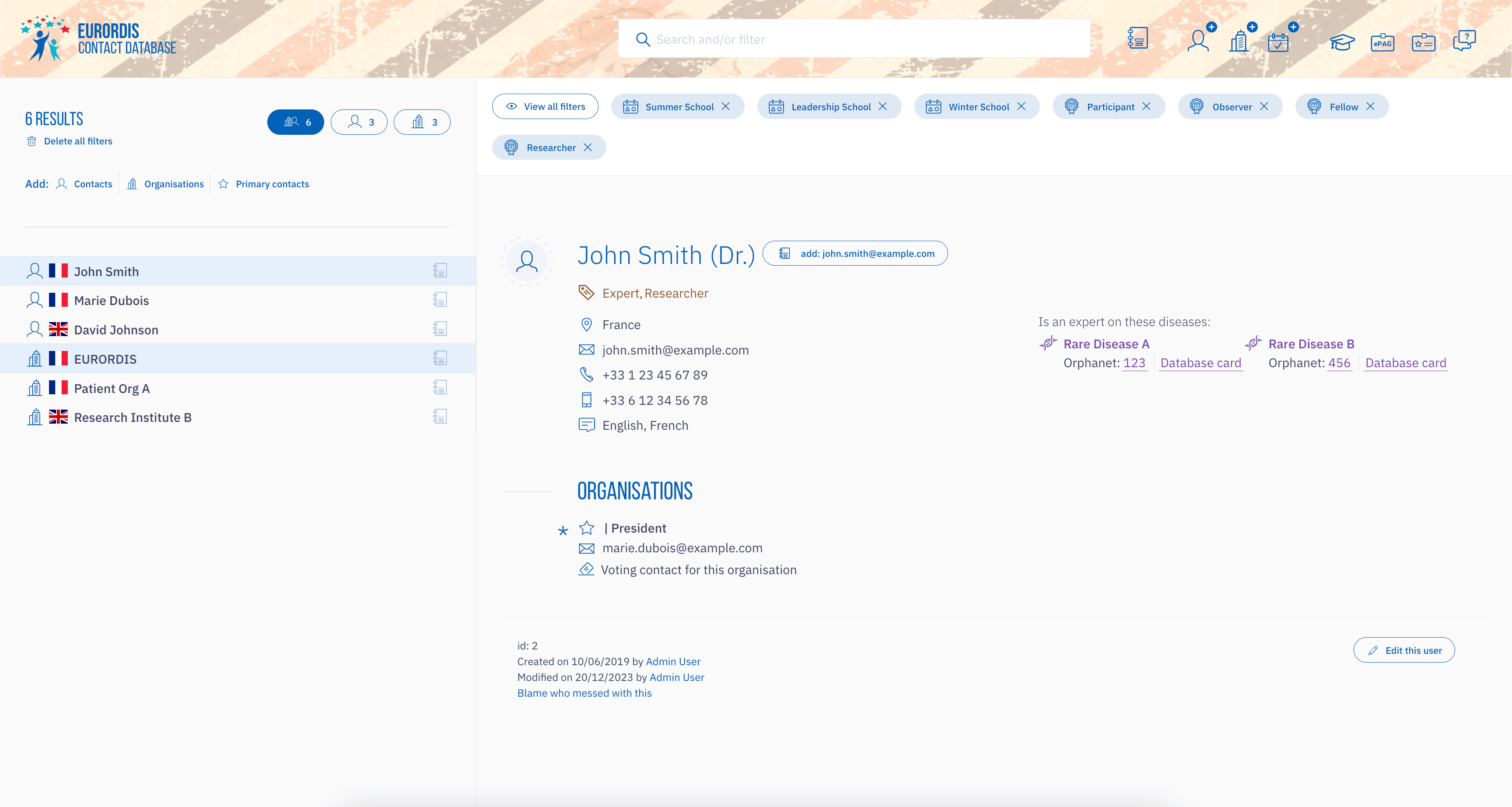The image size is (1512, 807).
Task: Open the help question bubble icon
Action: coord(1464,40)
